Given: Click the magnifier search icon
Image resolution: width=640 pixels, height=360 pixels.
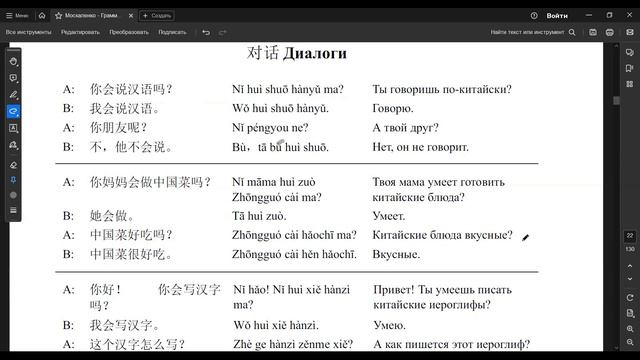Looking at the screenshot, I should pos(572,32).
